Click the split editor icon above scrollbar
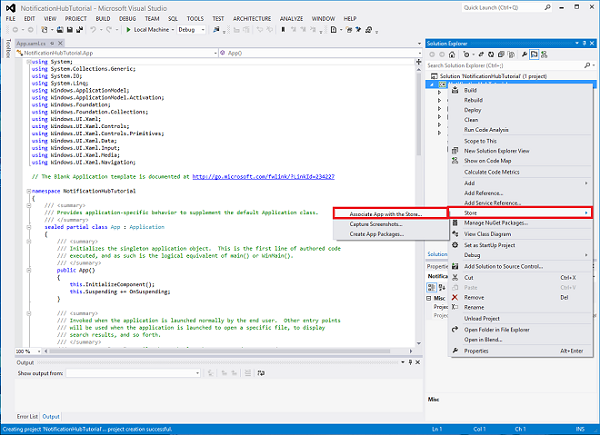Viewport: 600px width, 435px height. (419, 62)
